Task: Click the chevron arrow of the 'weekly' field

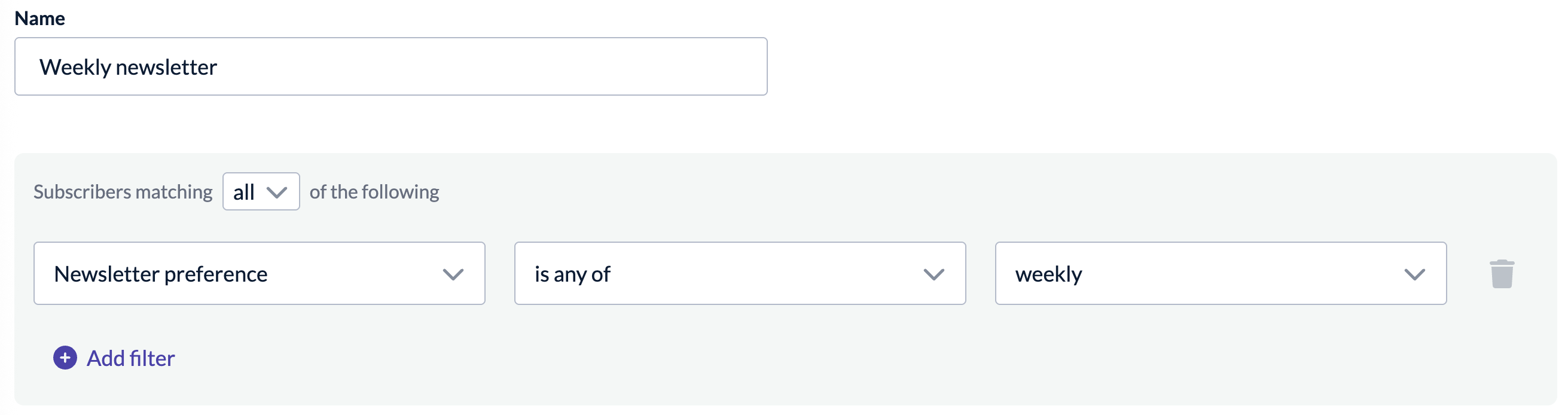Action: point(1415,274)
